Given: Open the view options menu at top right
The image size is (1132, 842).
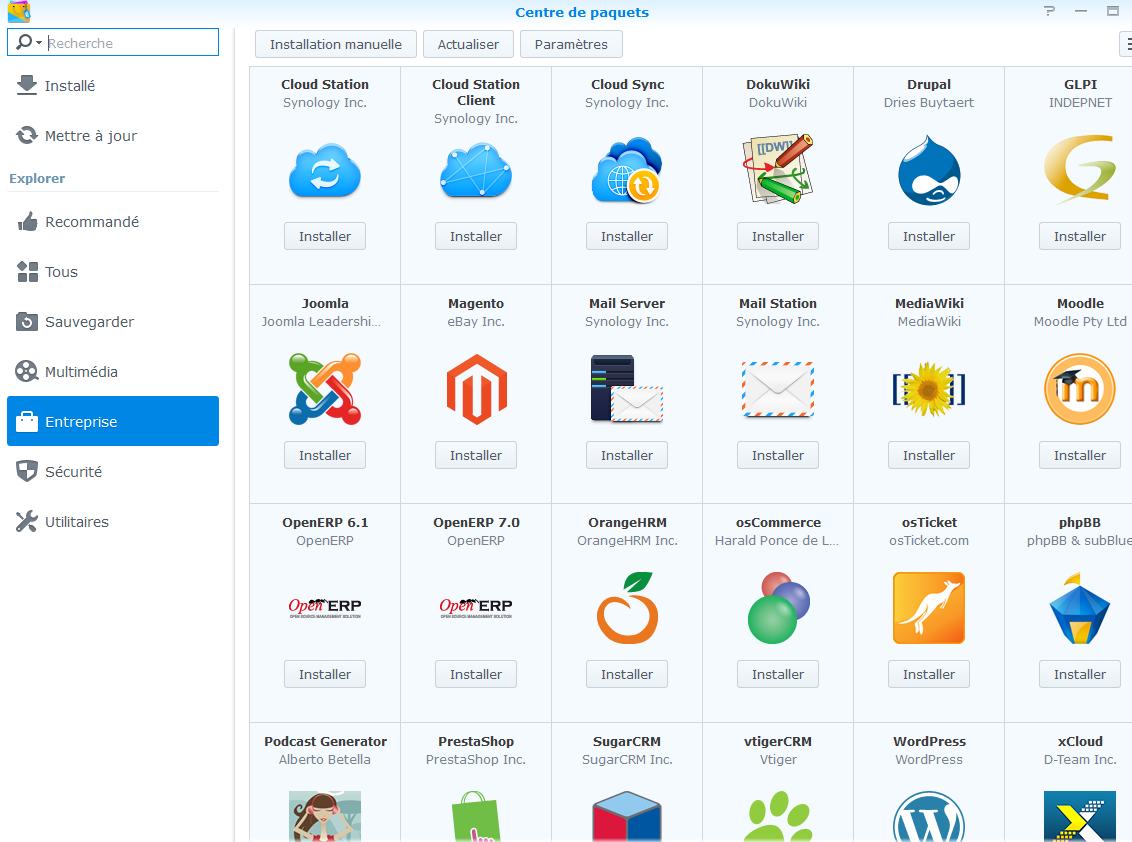Looking at the screenshot, I should click(x=1125, y=44).
